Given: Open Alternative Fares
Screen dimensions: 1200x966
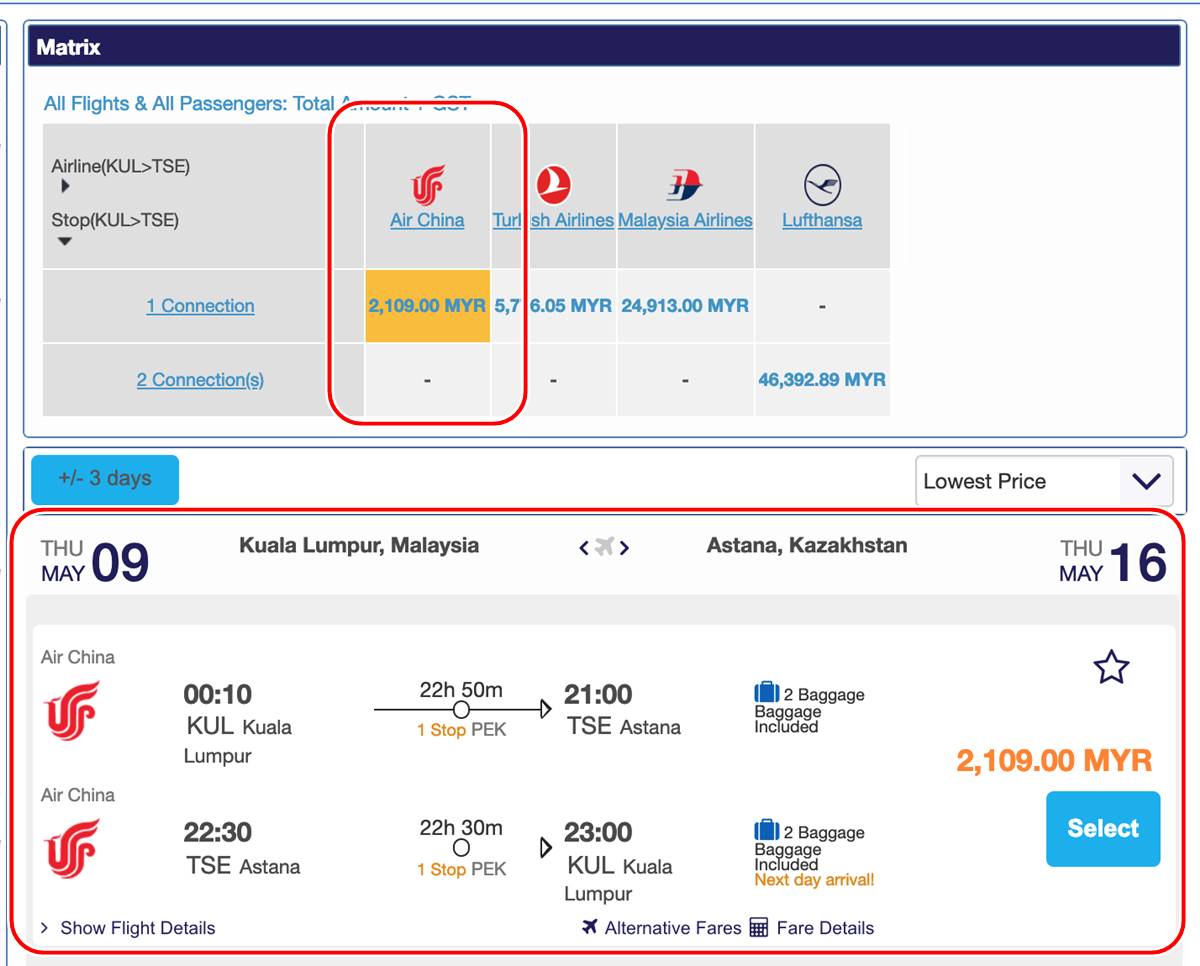Looking at the screenshot, I should click(673, 928).
